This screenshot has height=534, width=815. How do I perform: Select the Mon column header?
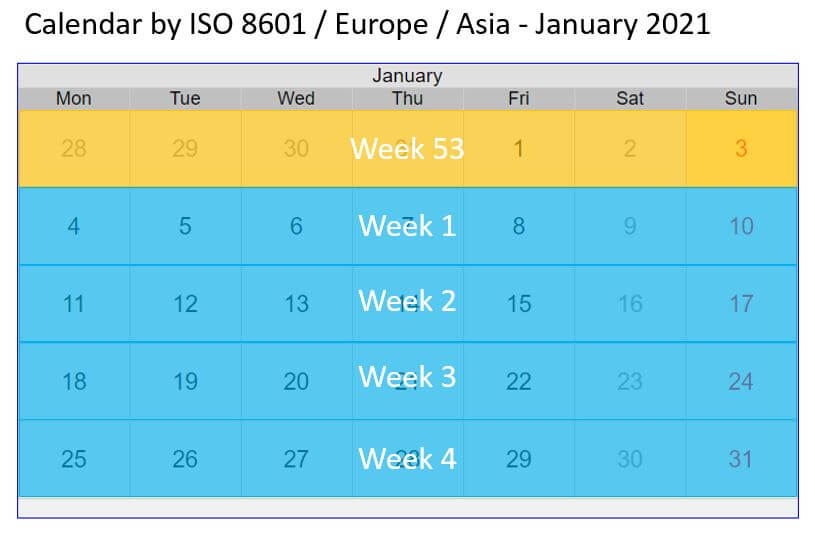(x=74, y=98)
